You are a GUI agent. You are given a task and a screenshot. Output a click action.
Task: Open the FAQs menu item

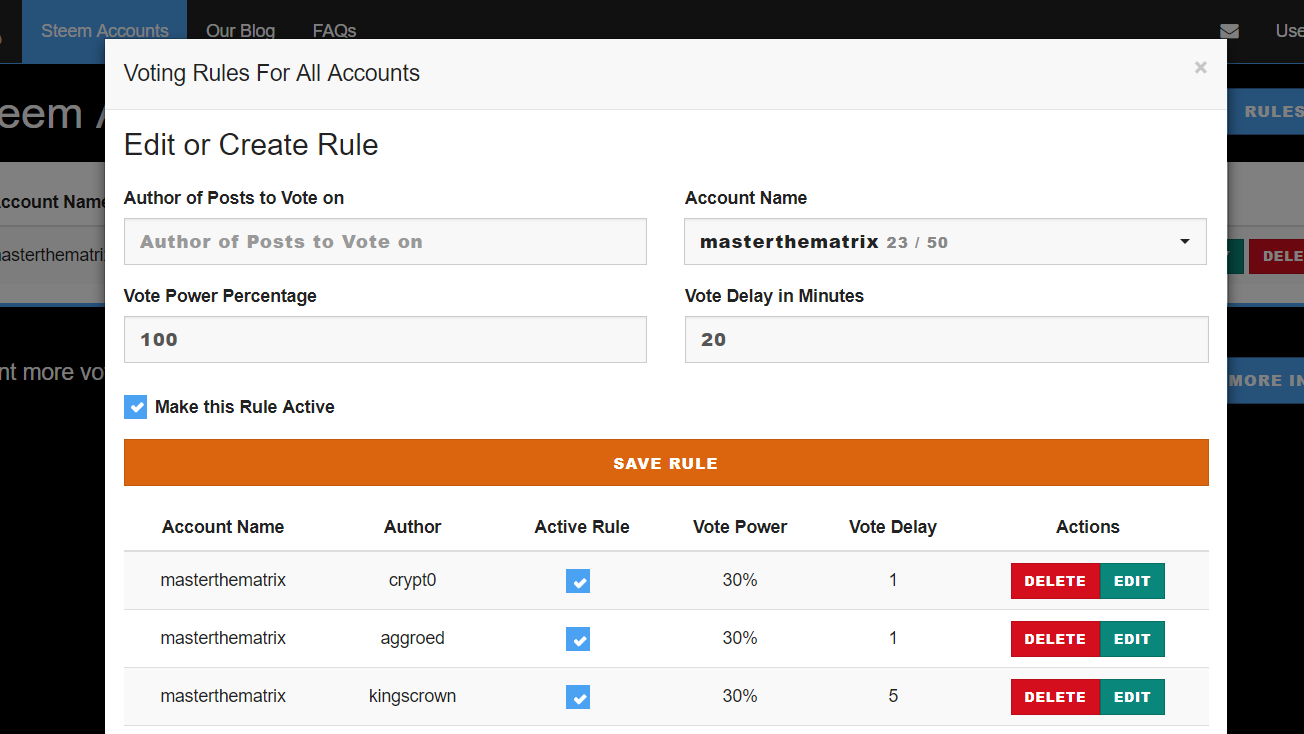[334, 31]
